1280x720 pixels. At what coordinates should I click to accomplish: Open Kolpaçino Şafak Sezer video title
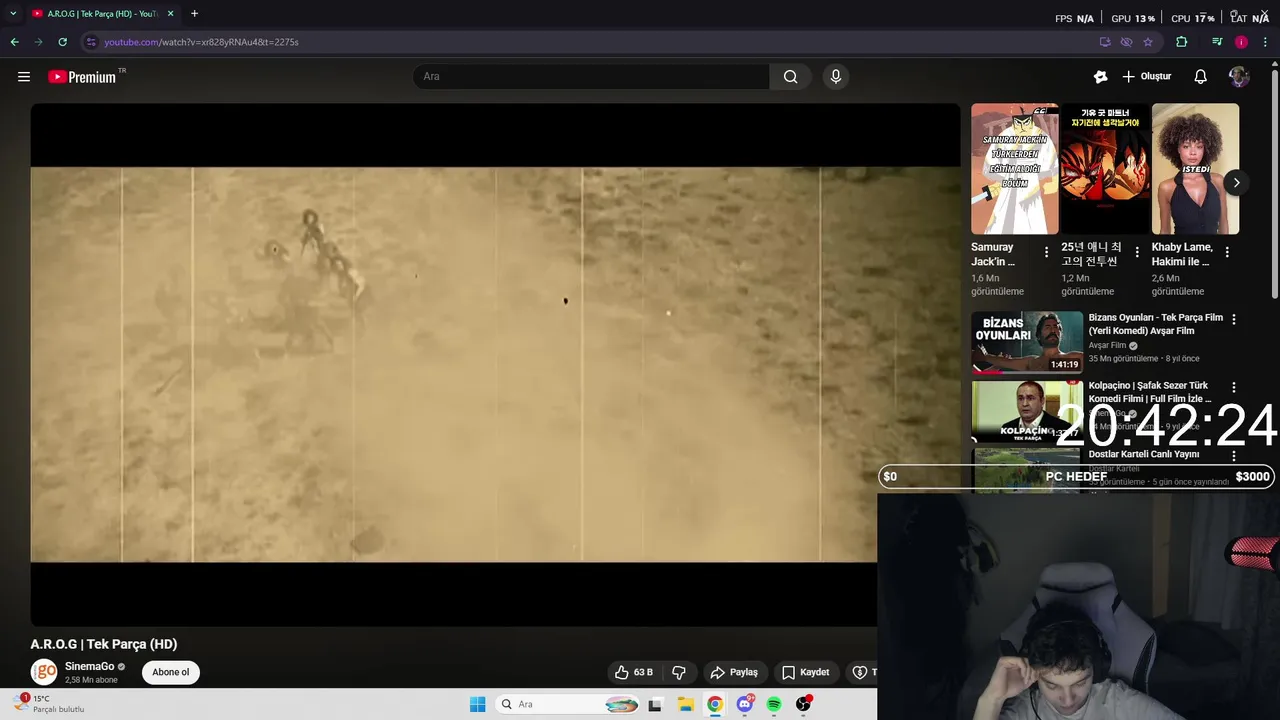pos(1150,392)
